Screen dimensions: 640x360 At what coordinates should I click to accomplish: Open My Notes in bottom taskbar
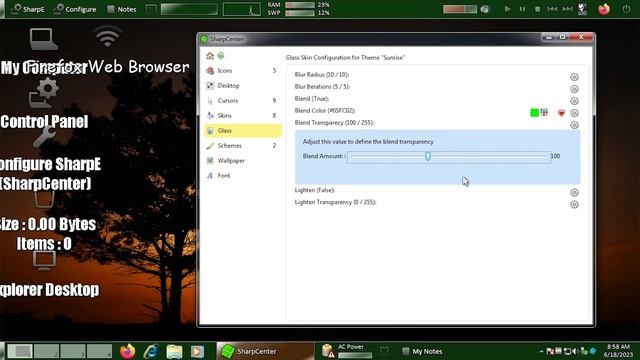(x=422, y=351)
